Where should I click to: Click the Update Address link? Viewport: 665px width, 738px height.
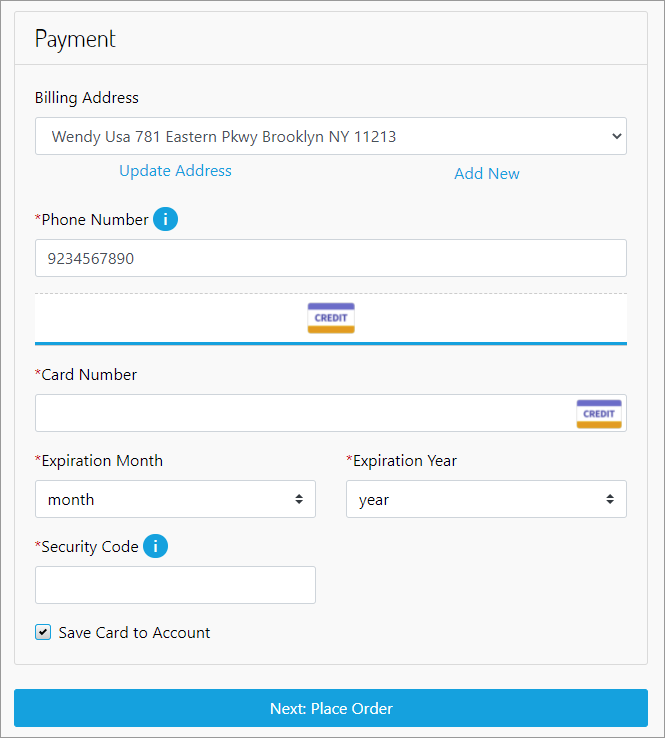tap(175, 171)
